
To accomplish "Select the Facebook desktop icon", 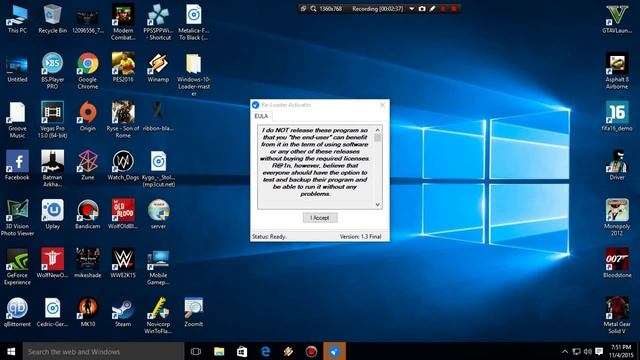I will point(17,165).
